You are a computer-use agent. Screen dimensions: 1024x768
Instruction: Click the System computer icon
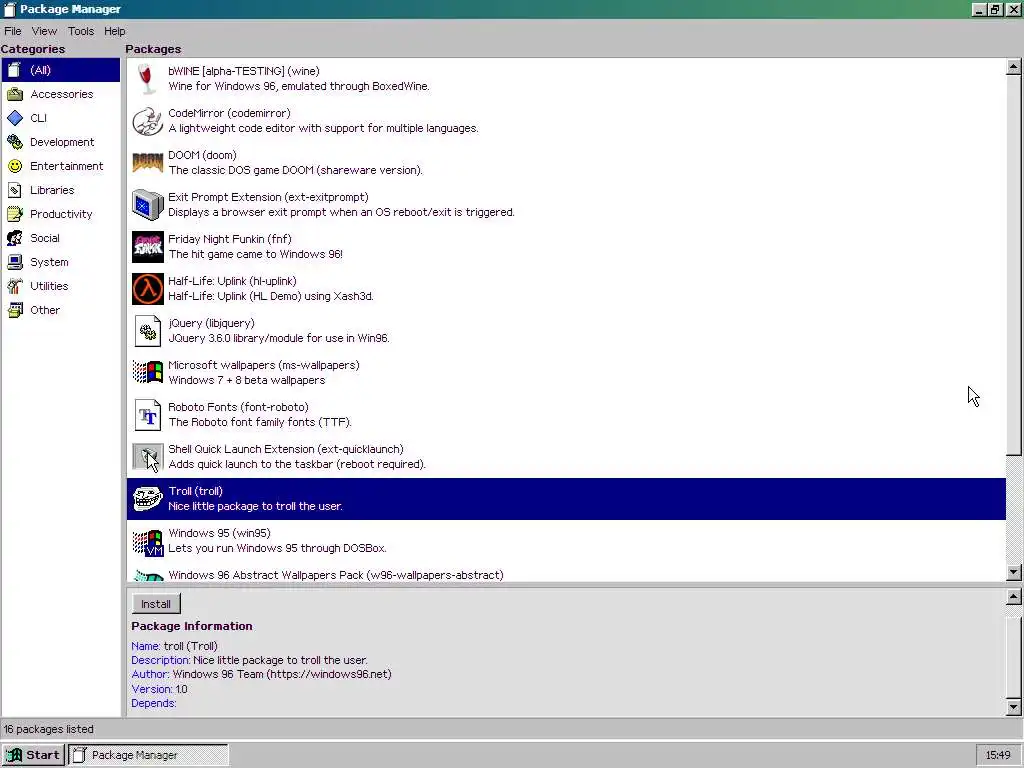coord(15,262)
